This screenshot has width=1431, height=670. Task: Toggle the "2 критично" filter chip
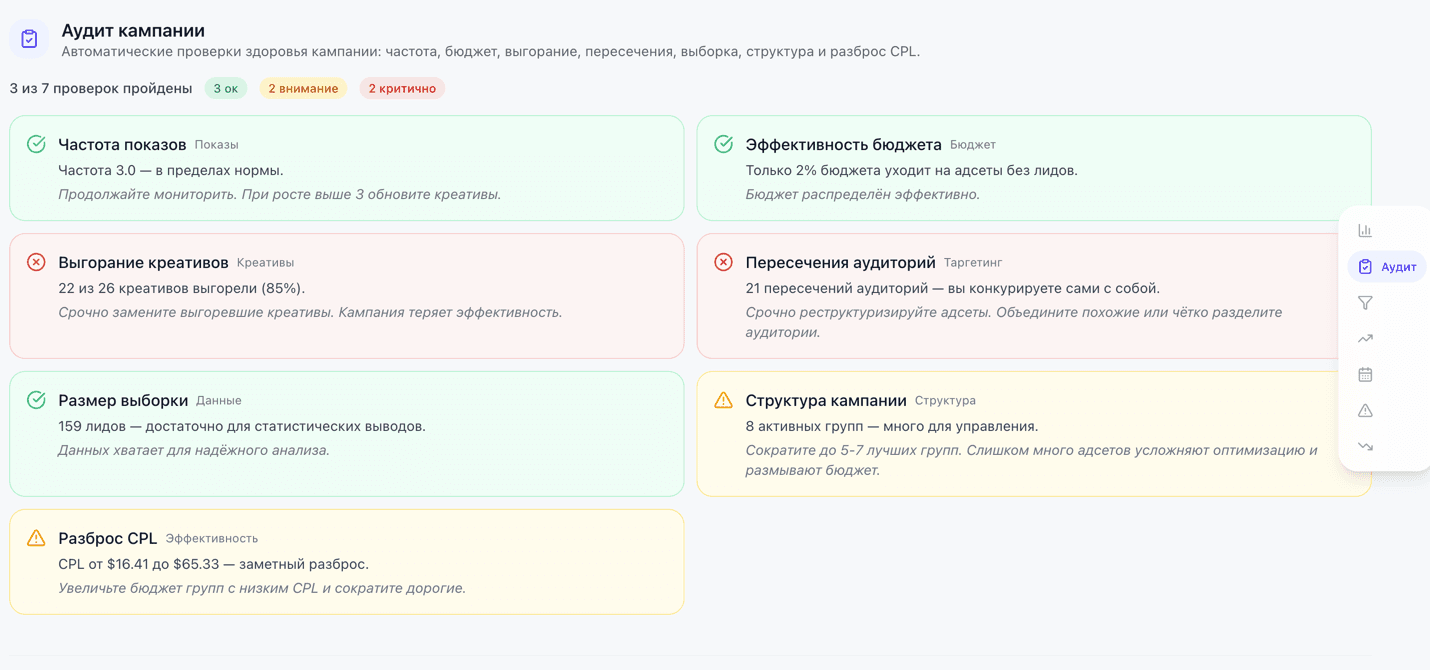pyautogui.click(x=402, y=88)
